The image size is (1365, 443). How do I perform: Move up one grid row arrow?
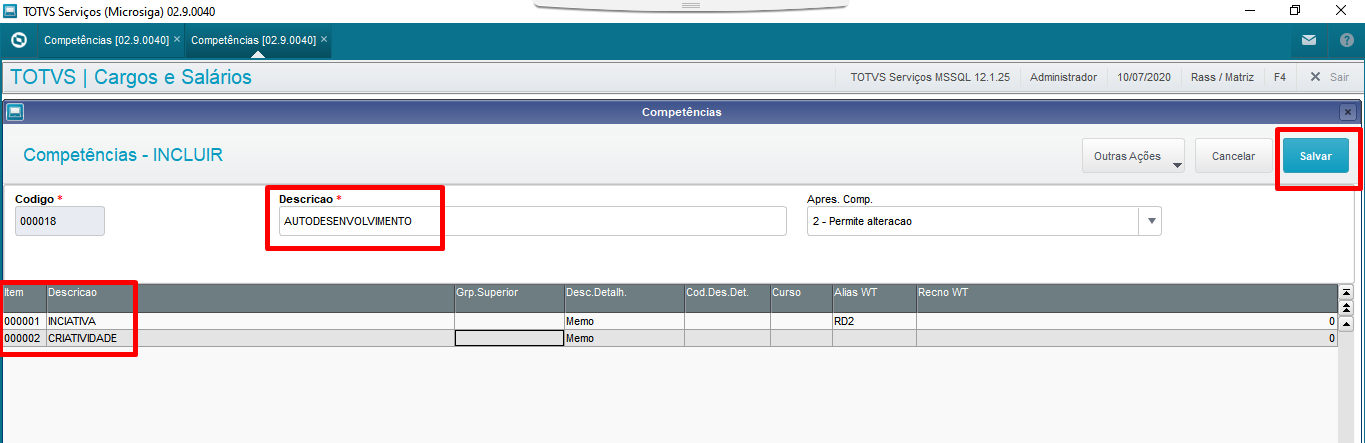(x=1345, y=323)
